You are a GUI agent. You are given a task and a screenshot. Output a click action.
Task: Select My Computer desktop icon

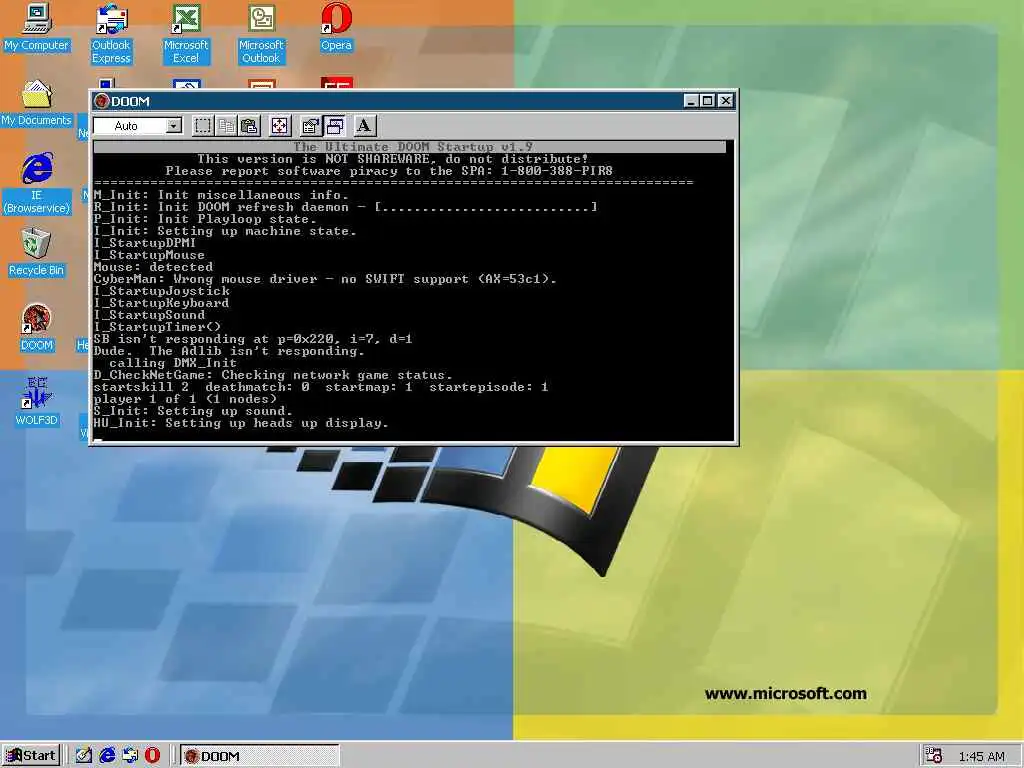pos(37,28)
